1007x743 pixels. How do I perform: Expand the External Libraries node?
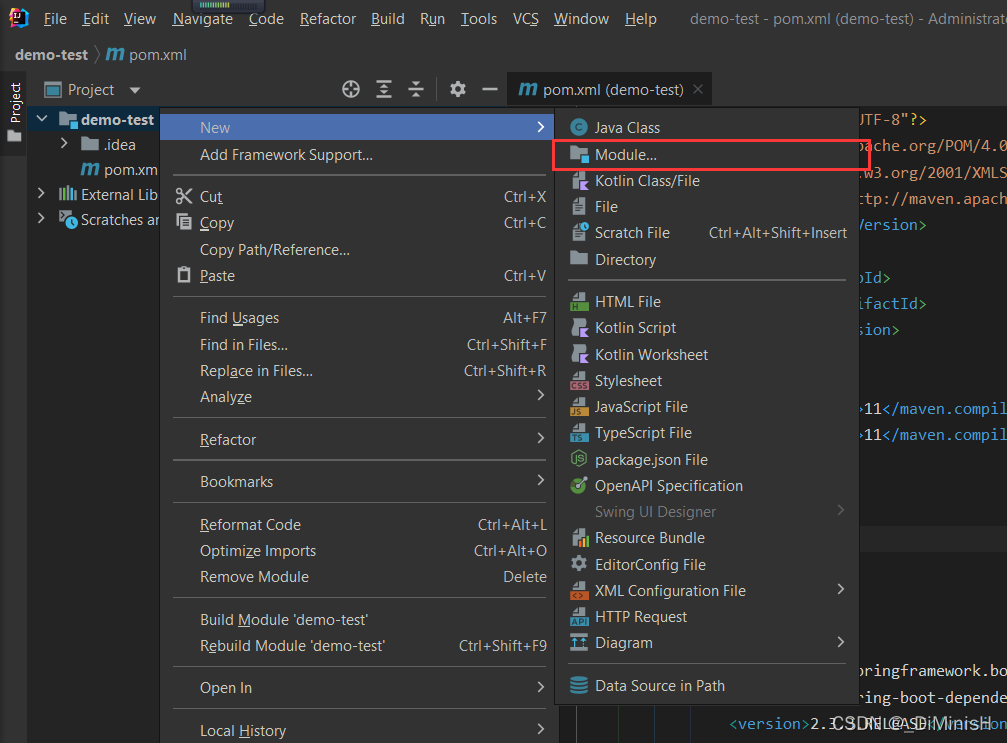41,193
